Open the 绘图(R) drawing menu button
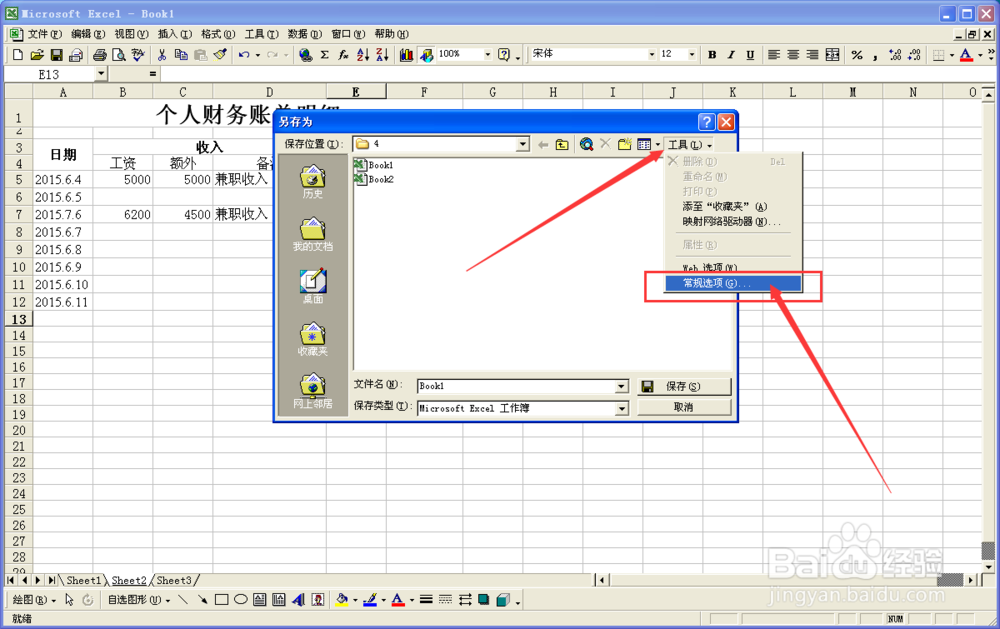 [34, 600]
